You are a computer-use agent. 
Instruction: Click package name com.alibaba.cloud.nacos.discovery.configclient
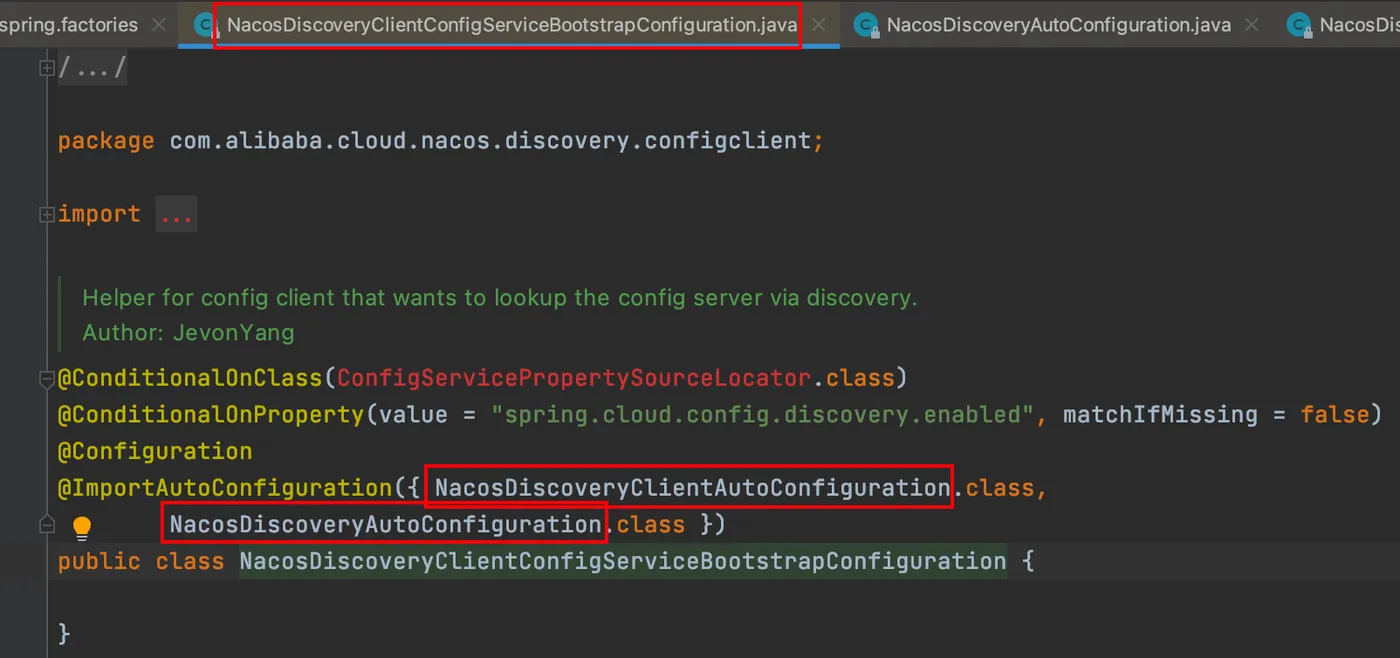click(490, 141)
